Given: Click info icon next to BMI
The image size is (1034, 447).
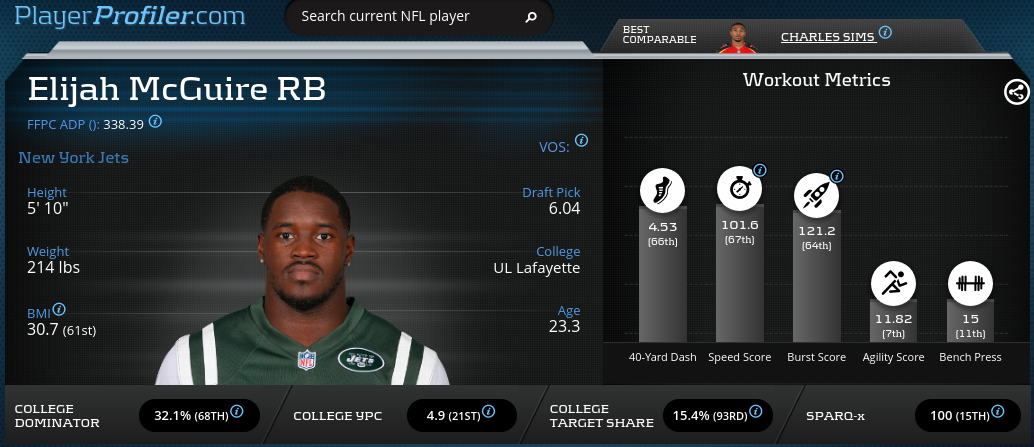Looking at the screenshot, I should coord(59,310).
